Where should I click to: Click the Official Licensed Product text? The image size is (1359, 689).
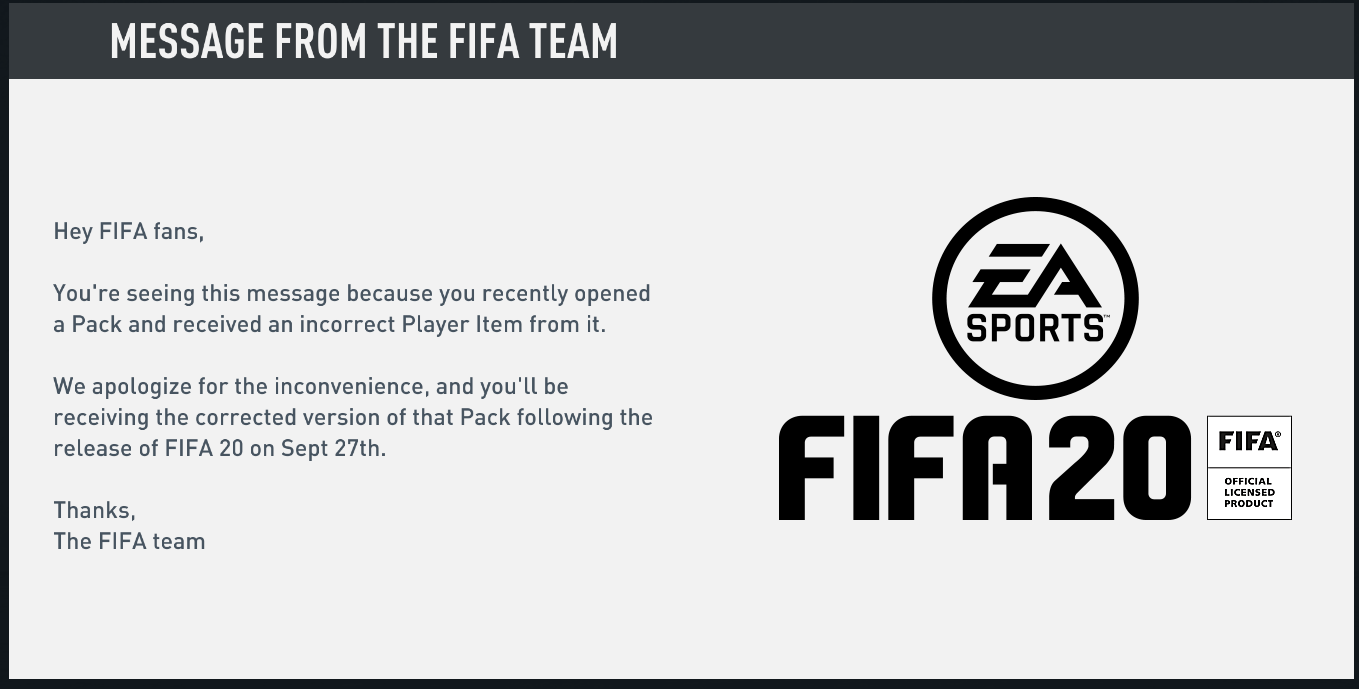click(1249, 492)
